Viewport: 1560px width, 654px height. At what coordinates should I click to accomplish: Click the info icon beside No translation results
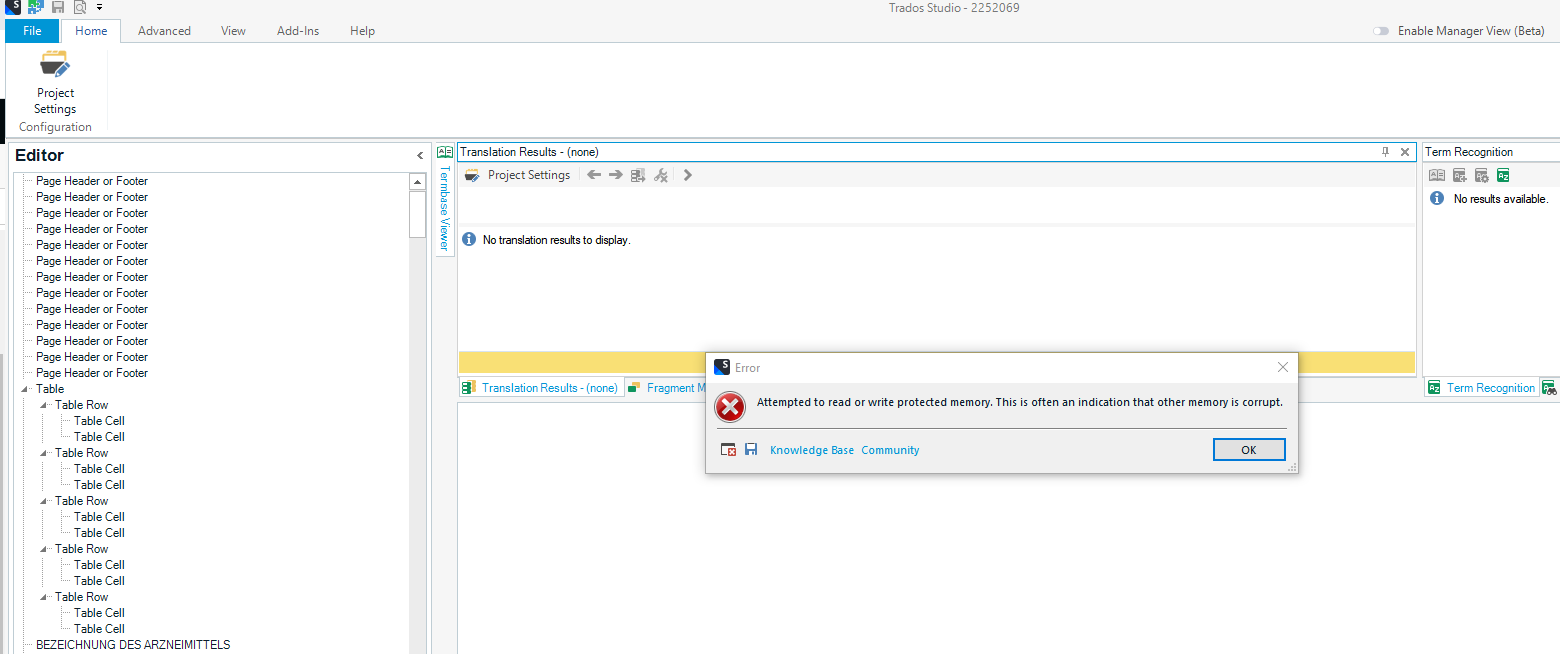(469, 240)
